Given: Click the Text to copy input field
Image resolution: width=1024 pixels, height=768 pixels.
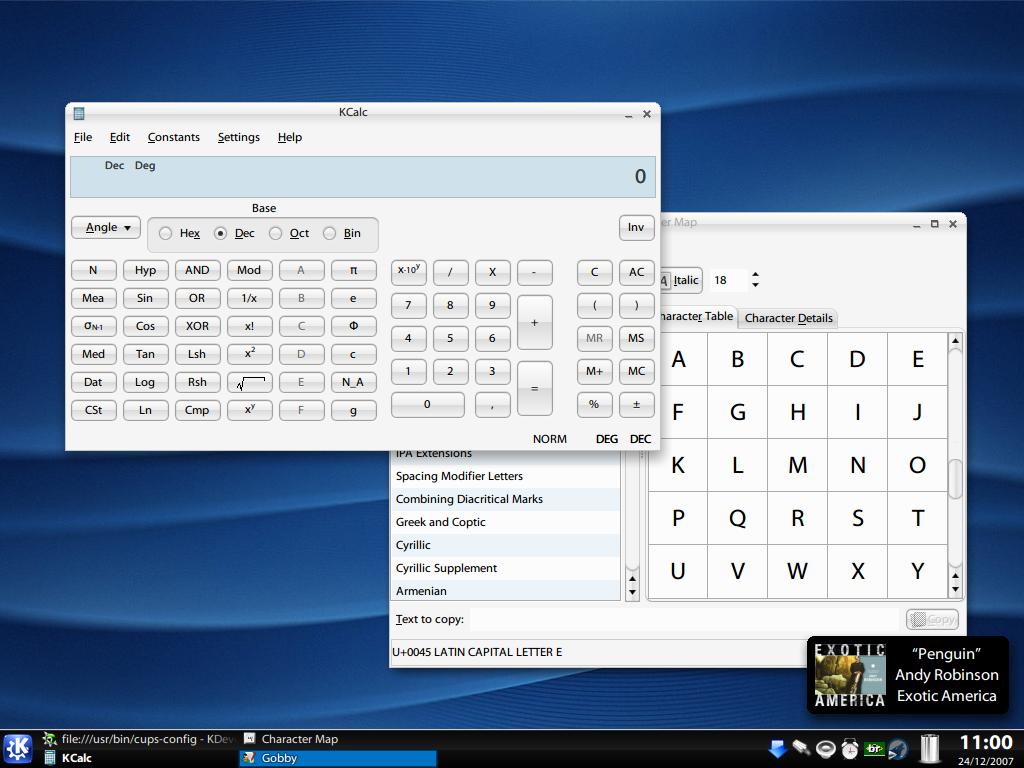Looking at the screenshot, I should tap(686, 619).
